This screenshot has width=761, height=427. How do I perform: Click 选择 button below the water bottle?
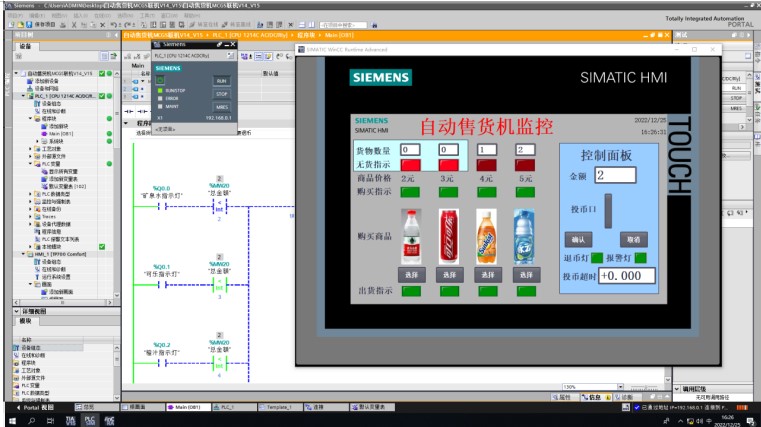412,275
